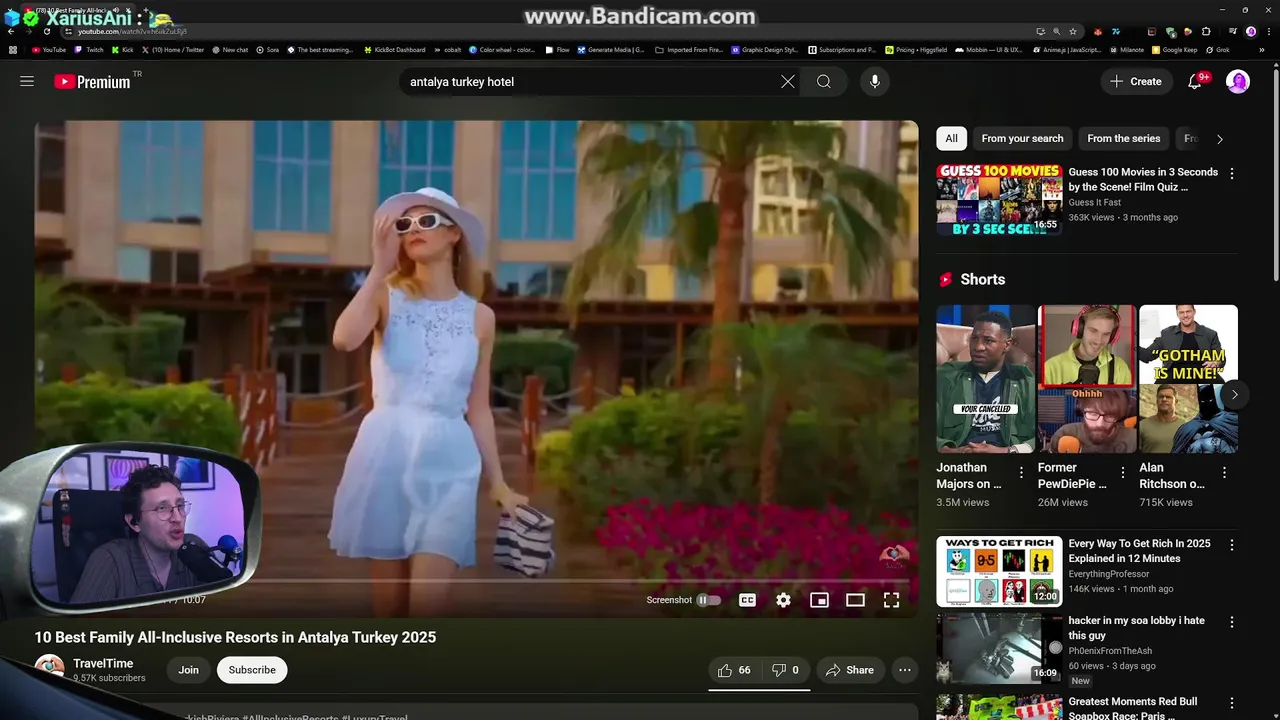Screen dimensions: 1280x720
Task: Select the All filter chip
Action: [x=952, y=139]
